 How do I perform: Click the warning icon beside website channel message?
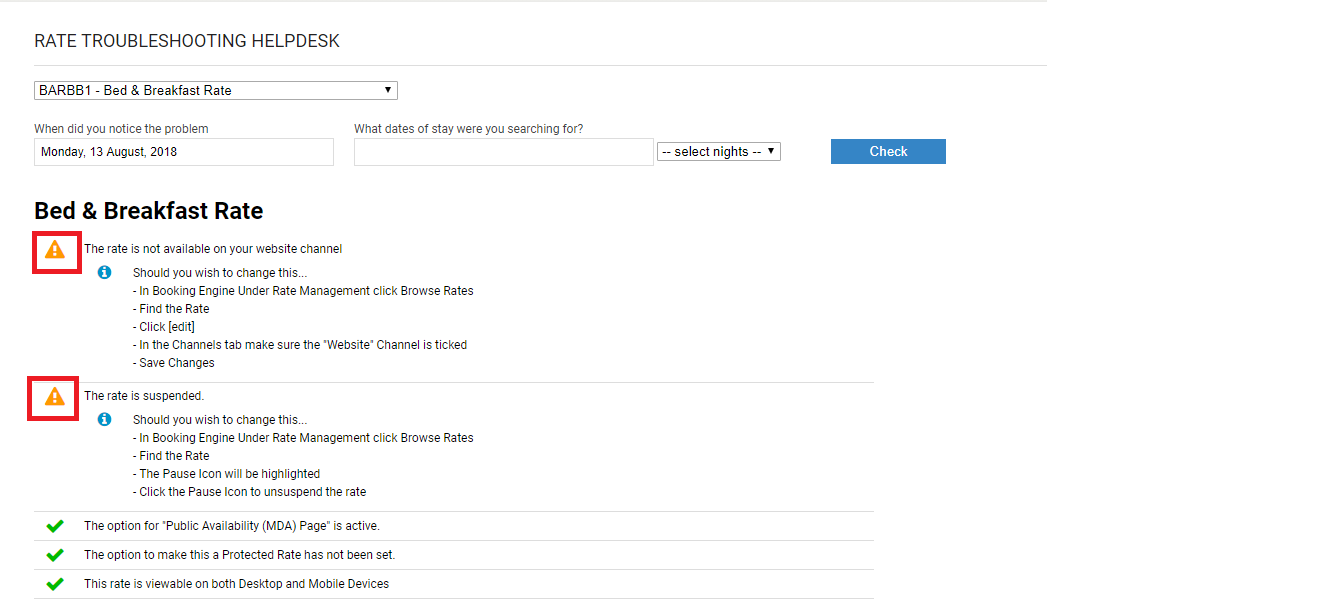point(55,249)
